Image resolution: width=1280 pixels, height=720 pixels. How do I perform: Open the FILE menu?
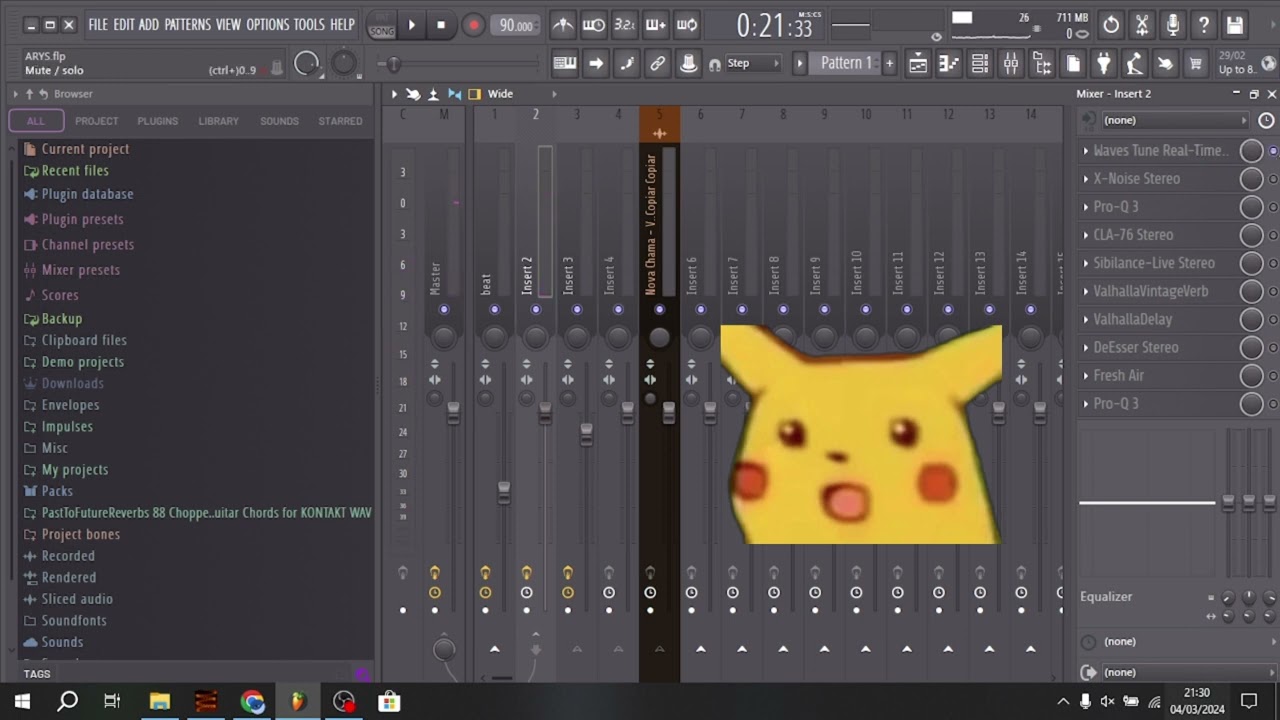click(98, 24)
